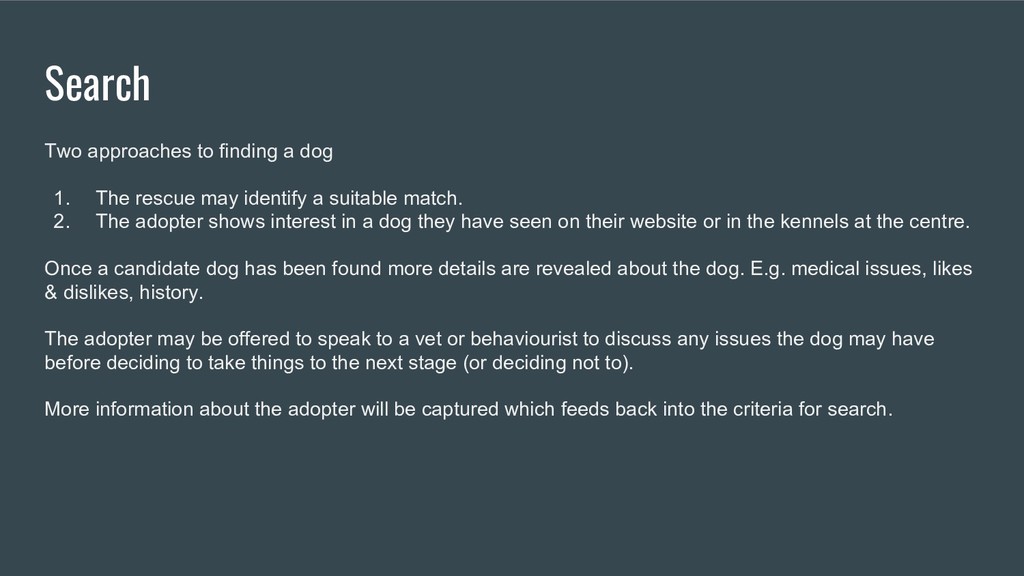Viewport: 1024px width, 576px height.
Task: Click the sentence starting "More information about the adopter"
Action: pos(468,410)
